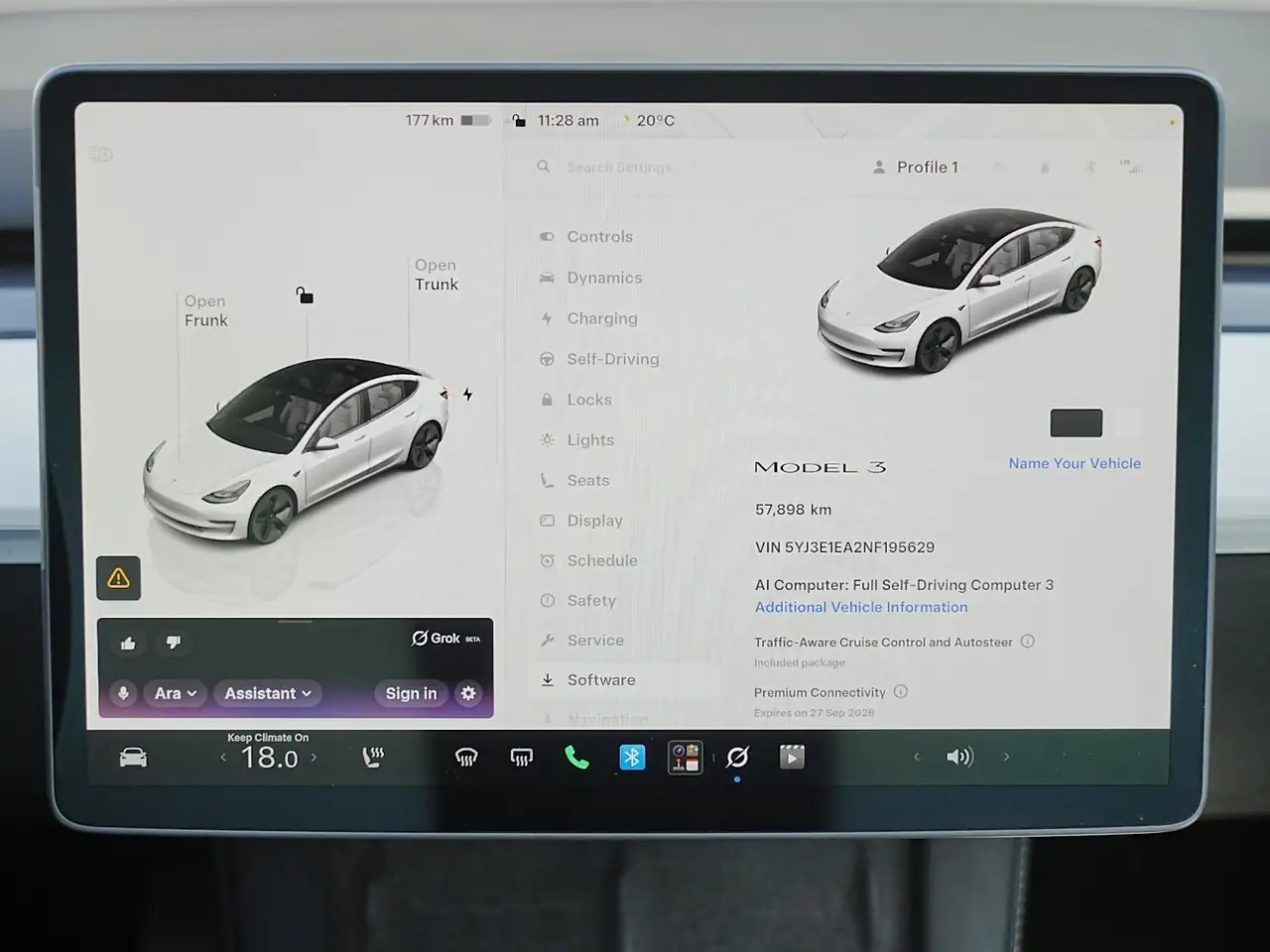The width and height of the screenshot is (1270, 952).
Task: Select the white color swatch
Action: click(1127, 423)
